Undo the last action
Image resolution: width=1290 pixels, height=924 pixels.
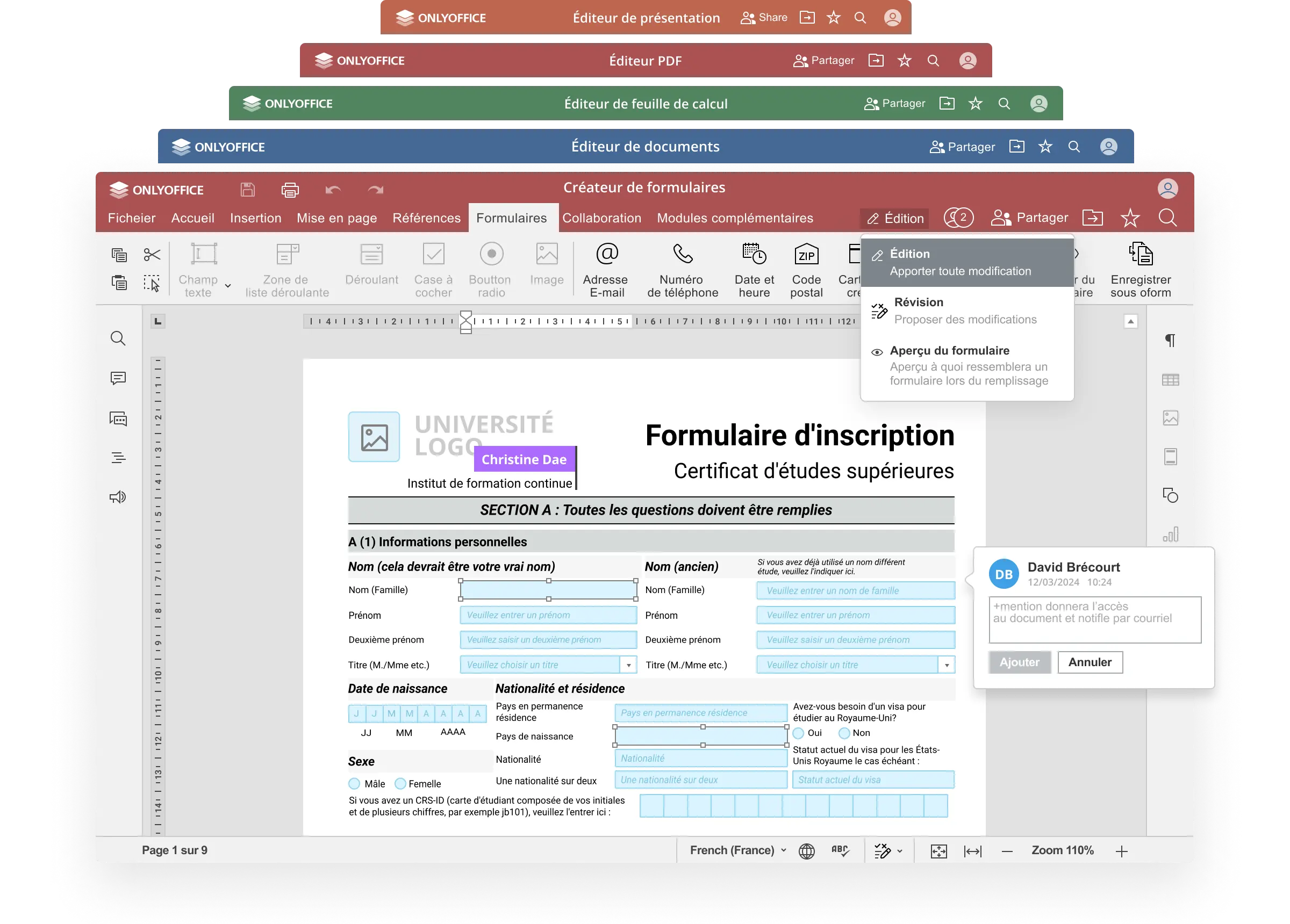[x=333, y=189]
